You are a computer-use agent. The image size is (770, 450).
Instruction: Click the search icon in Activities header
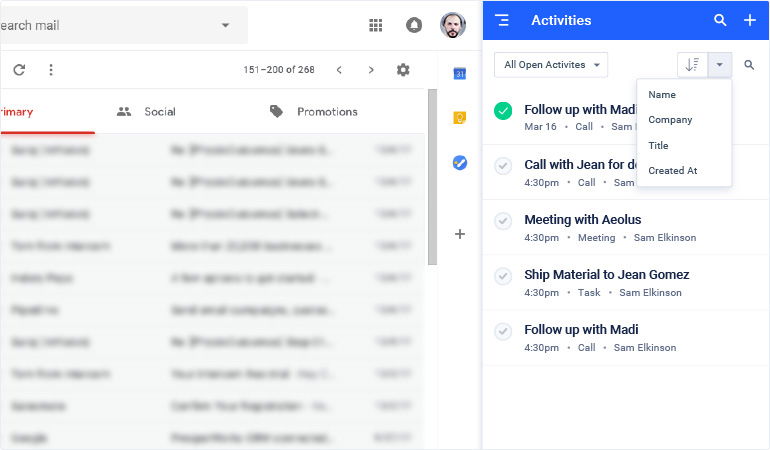click(720, 20)
